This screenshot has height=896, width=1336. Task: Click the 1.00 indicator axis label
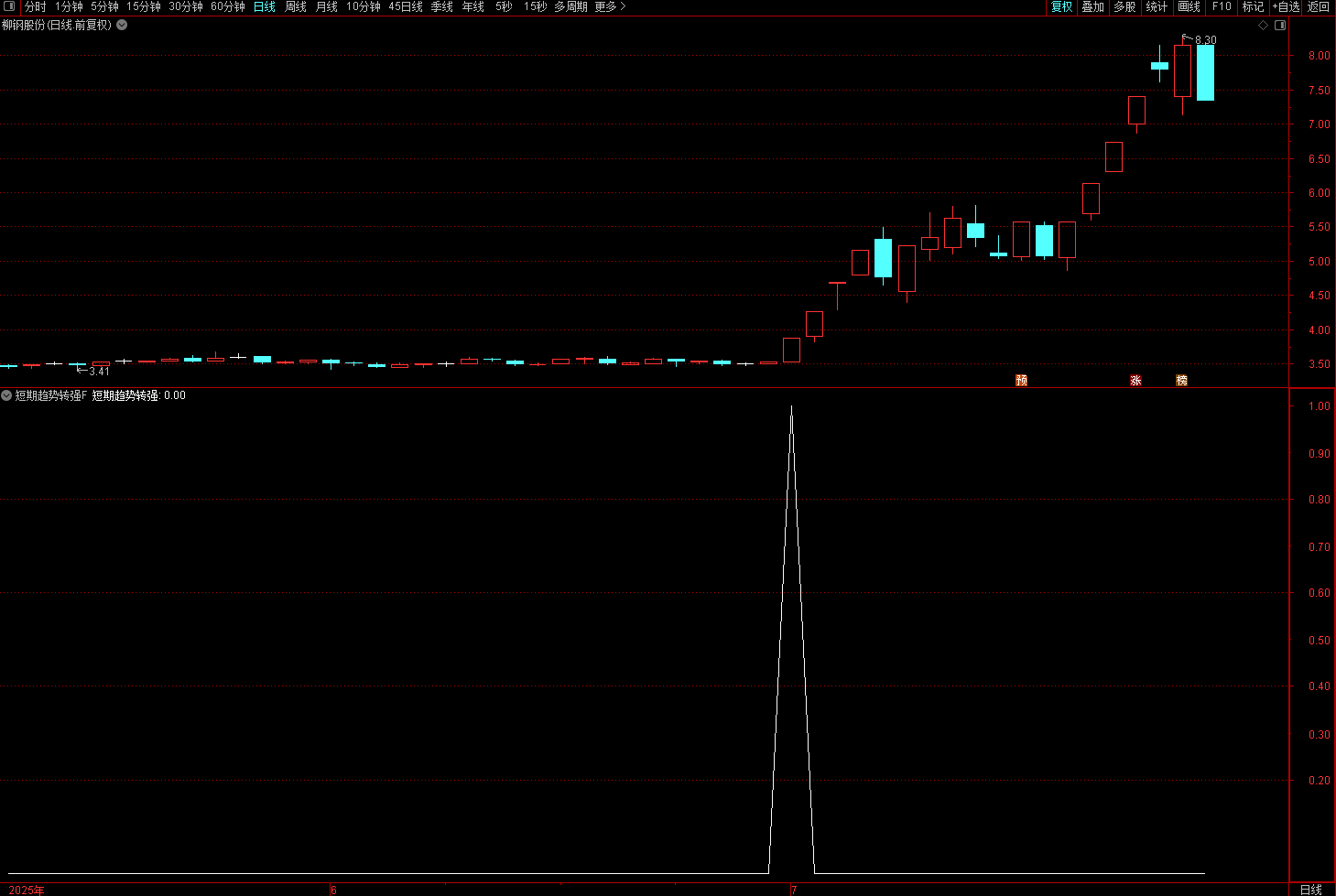[x=1319, y=406]
